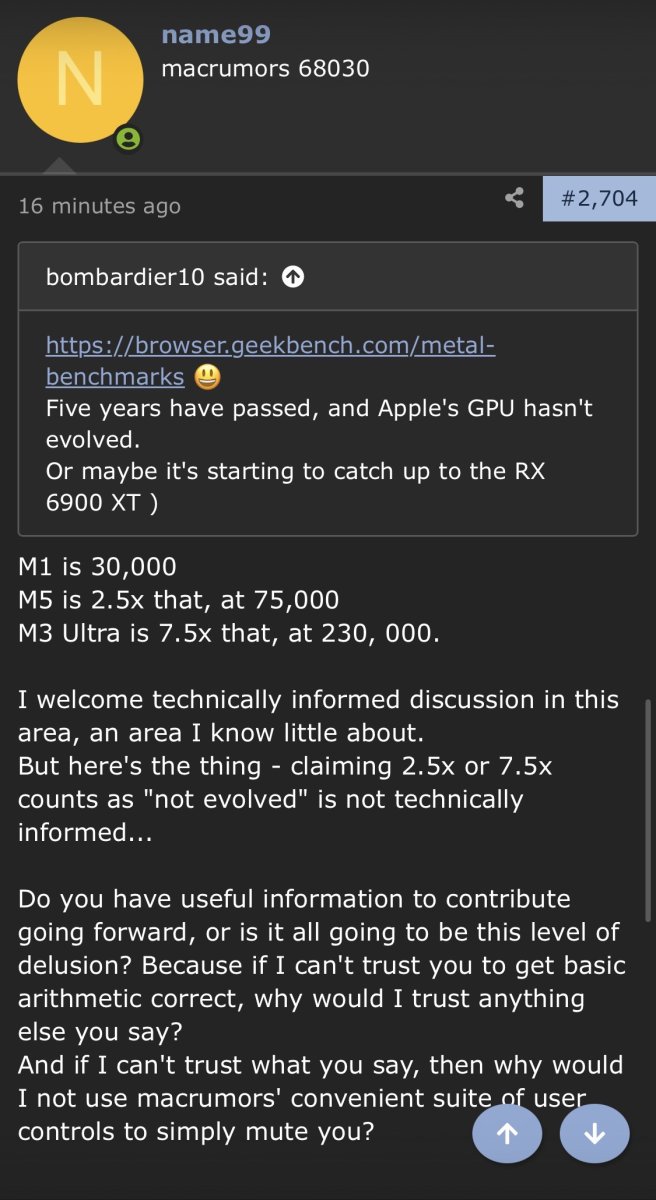Click the post number #2,704
Image resolution: width=656 pixels, height=1200 pixels.
pyautogui.click(x=598, y=197)
